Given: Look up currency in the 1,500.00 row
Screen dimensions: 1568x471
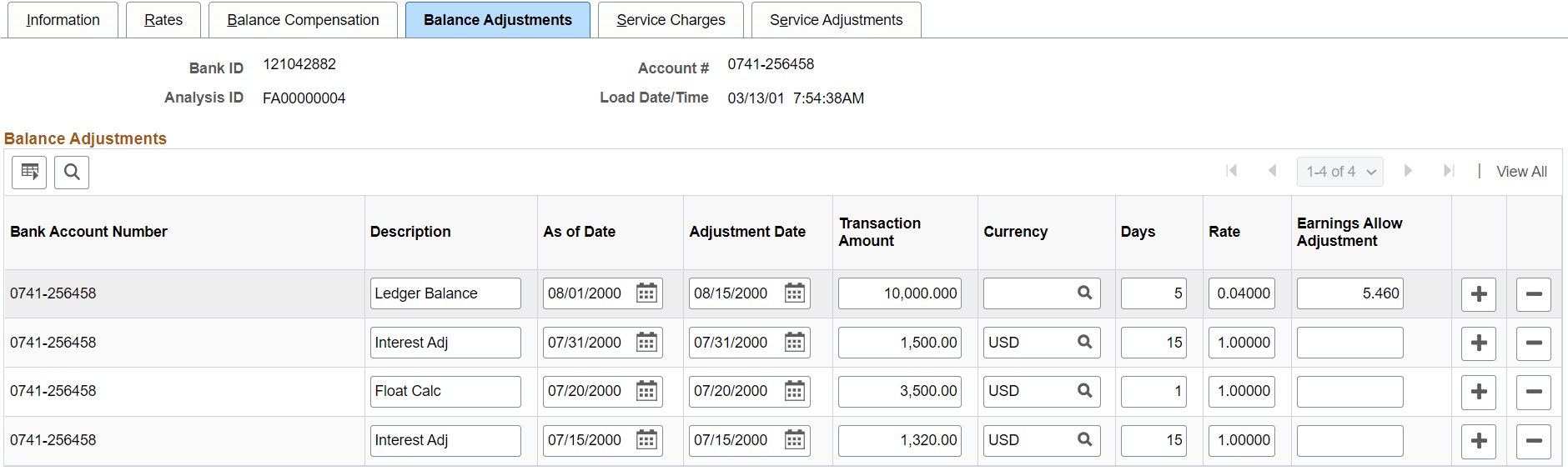Looking at the screenshot, I should pyautogui.click(x=1084, y=343).
